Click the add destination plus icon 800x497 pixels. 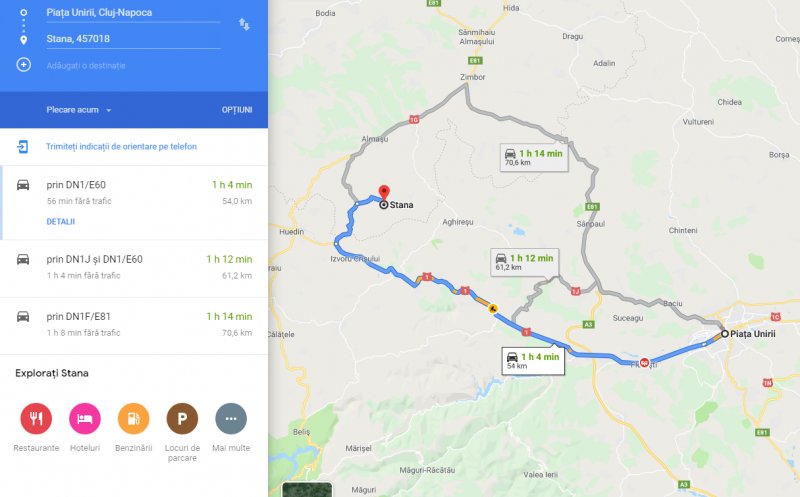tap(23, 65)
